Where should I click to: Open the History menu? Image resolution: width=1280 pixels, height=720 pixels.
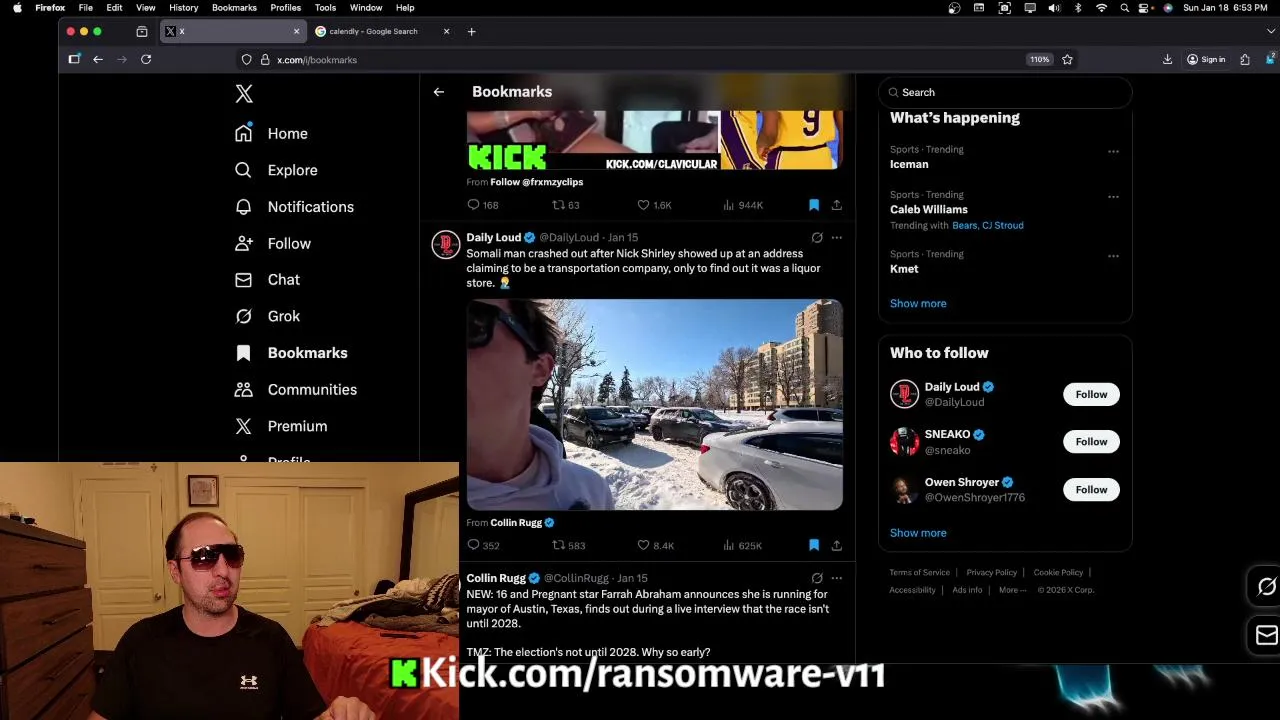point(184,7)
